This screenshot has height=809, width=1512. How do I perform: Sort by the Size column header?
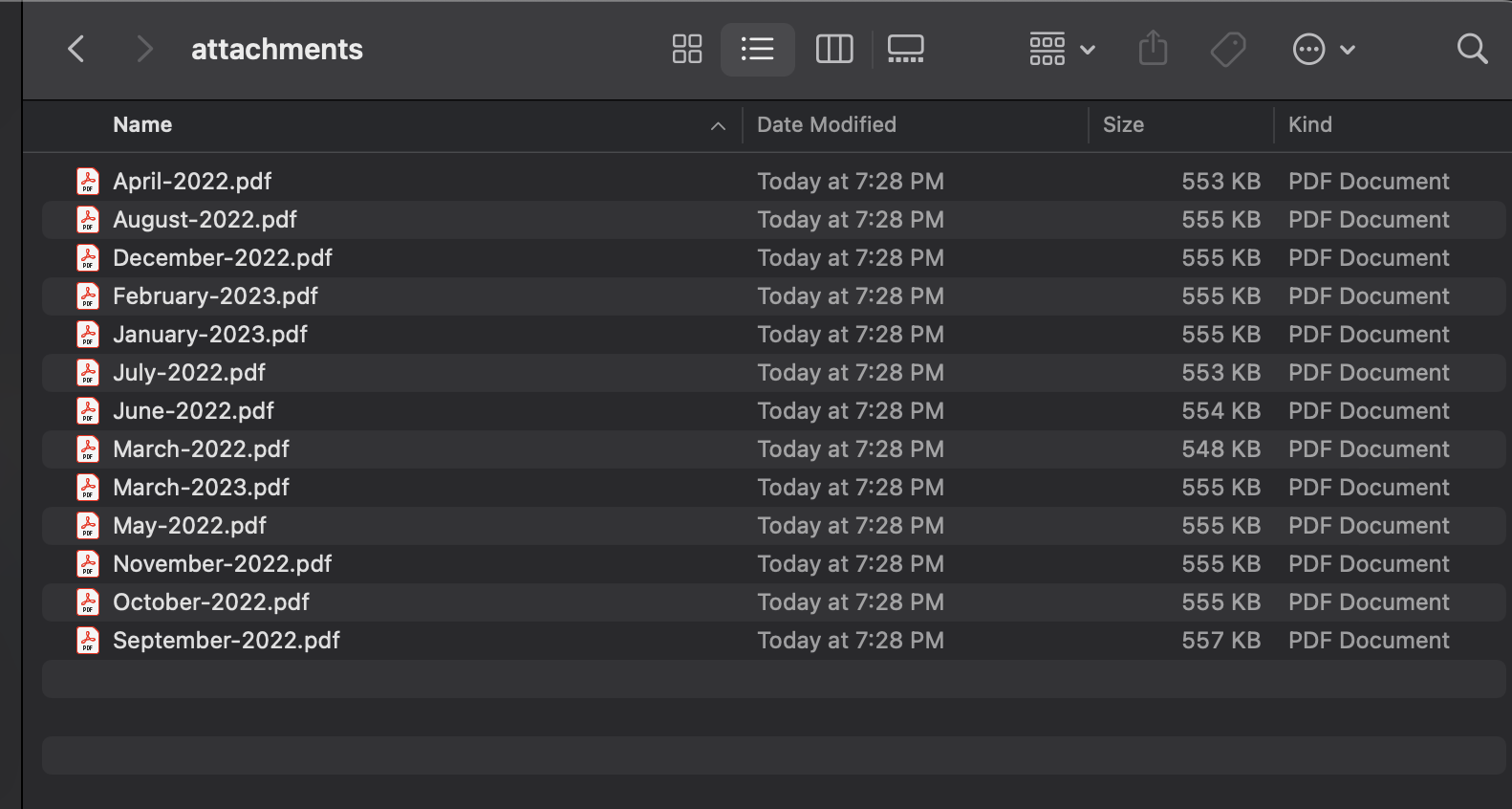(1123, 125)
